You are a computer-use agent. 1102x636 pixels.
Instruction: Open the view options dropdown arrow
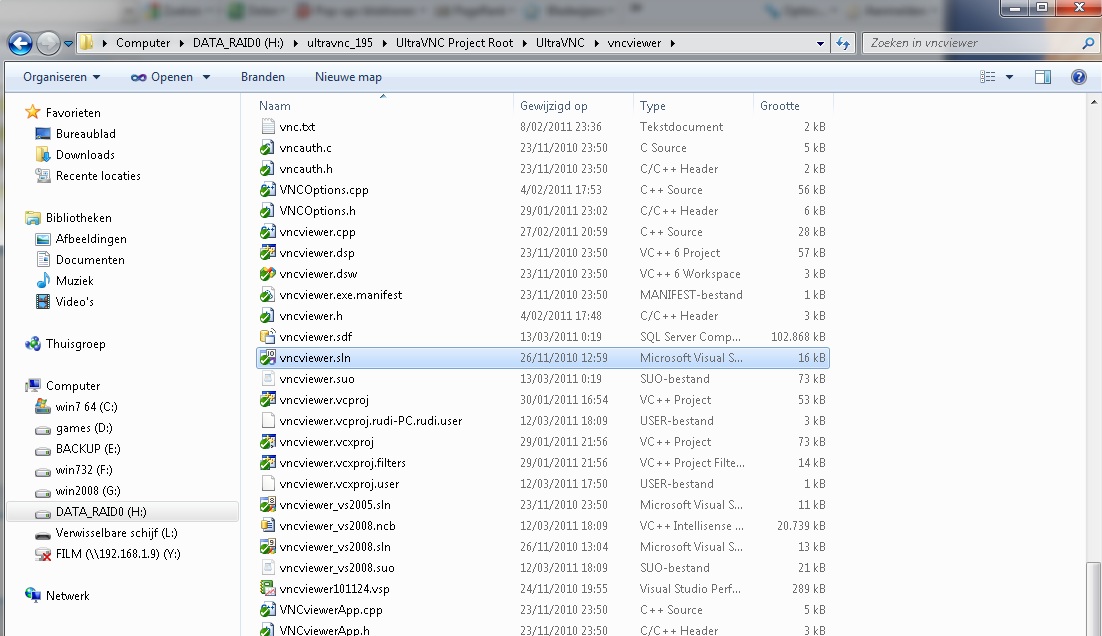click(1009, 77)
